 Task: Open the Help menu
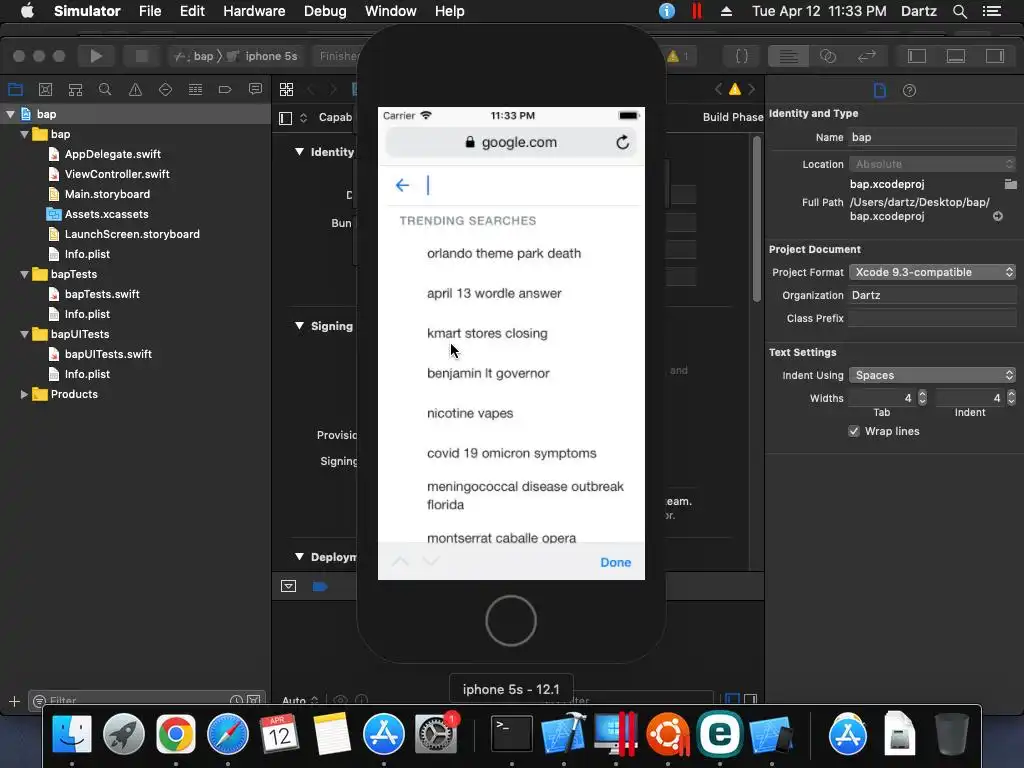pyautogui.click(x=449, y=11)
